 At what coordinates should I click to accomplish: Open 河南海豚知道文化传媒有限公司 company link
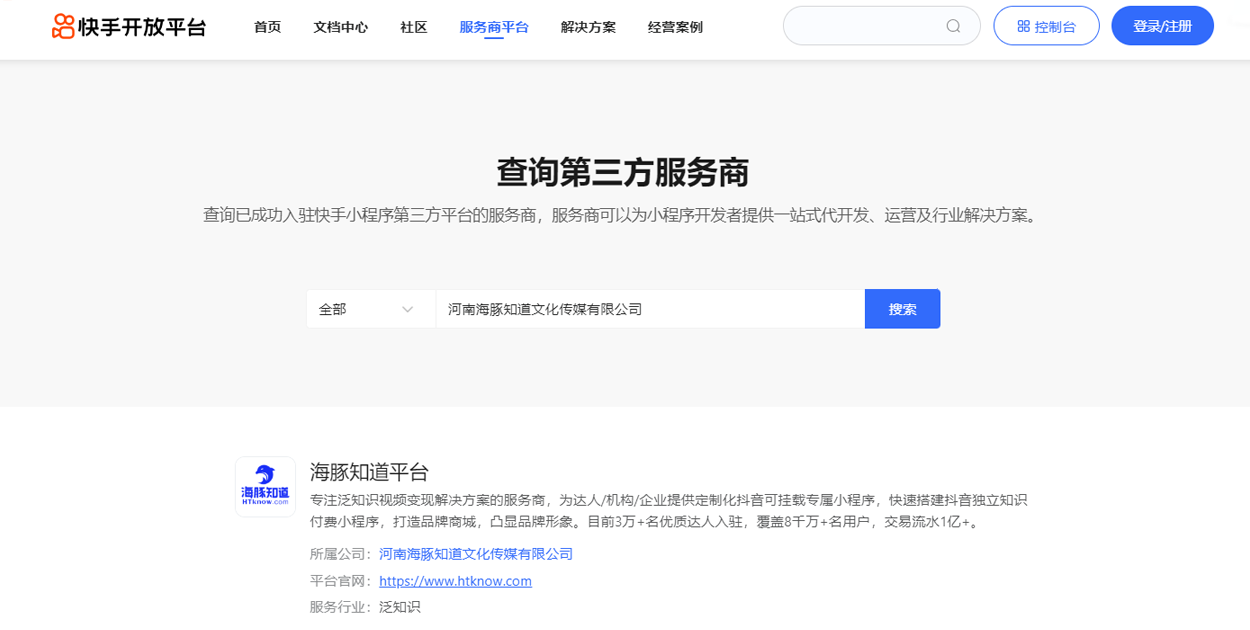click(x=476, y=554)
